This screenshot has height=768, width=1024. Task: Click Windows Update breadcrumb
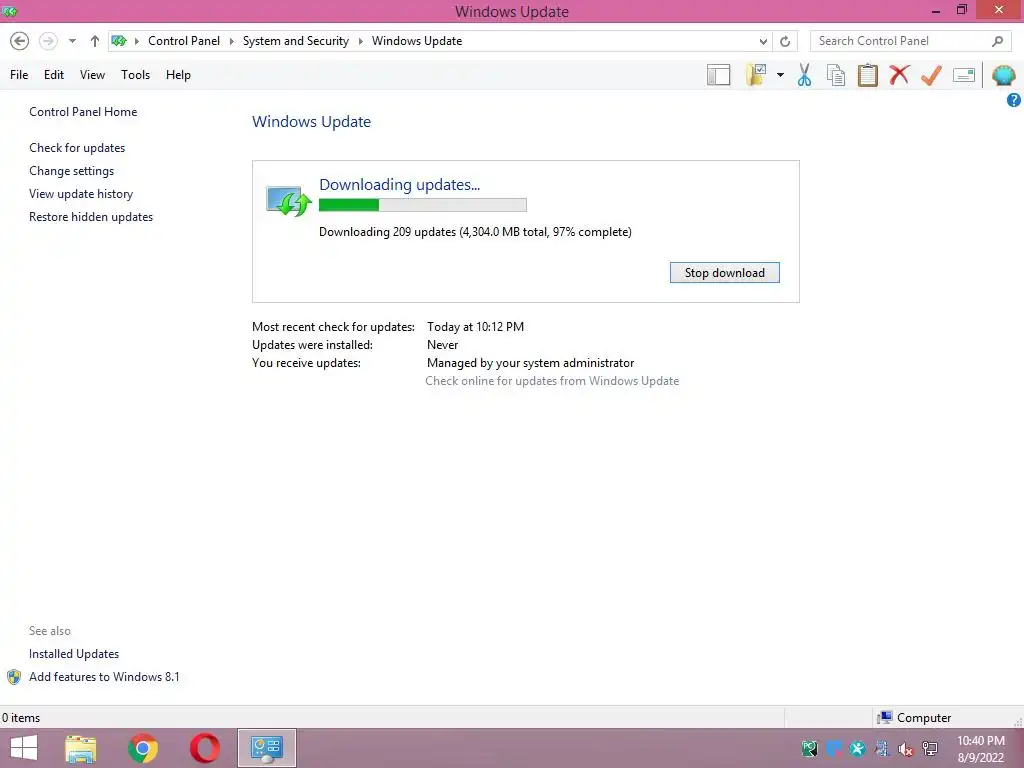[x=417, y=41]
